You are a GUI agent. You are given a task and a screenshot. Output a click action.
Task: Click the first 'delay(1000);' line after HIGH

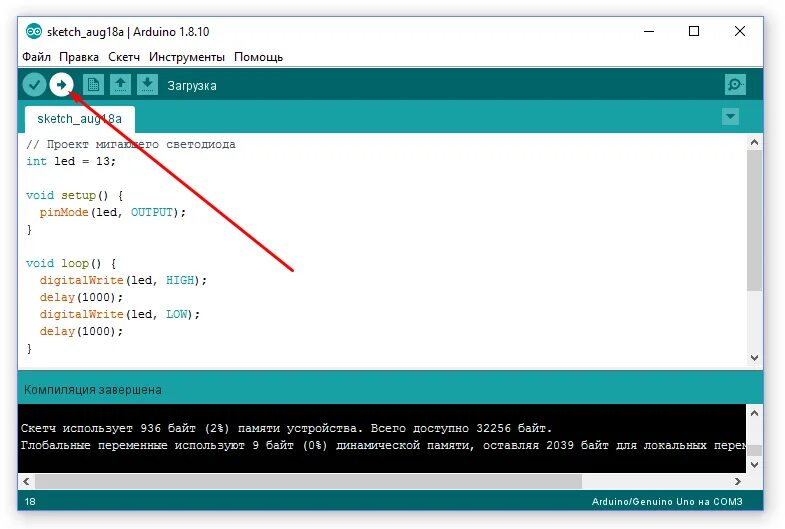click(81, 297)
